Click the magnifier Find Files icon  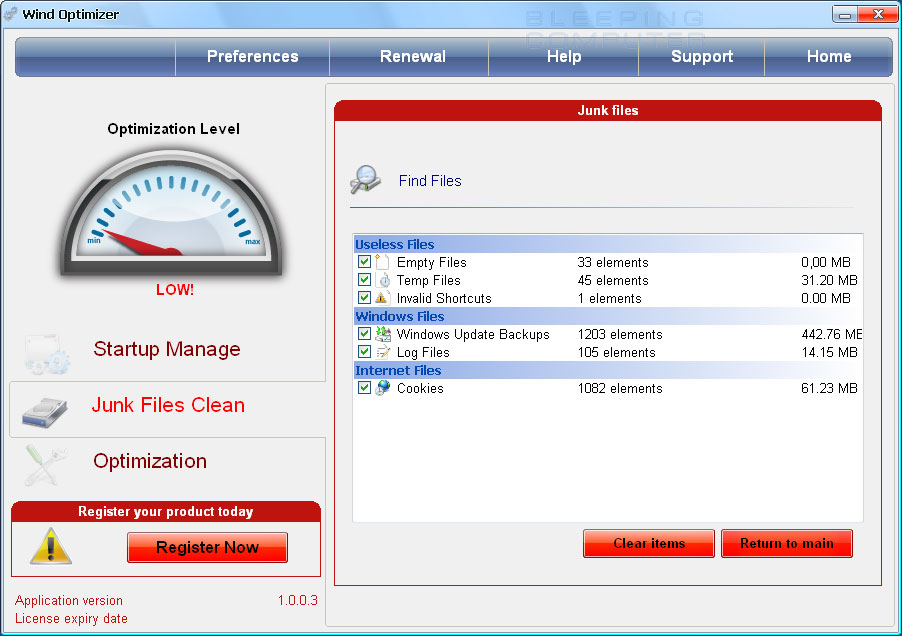365,180
